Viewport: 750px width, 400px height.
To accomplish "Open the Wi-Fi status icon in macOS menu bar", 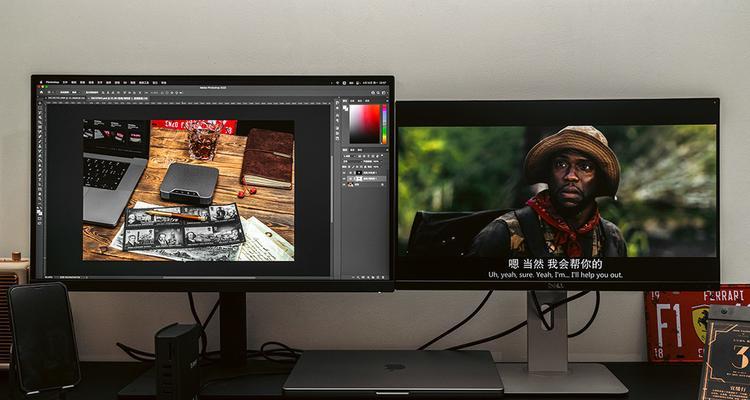I will pyautogui.click(x=338, y=82).
